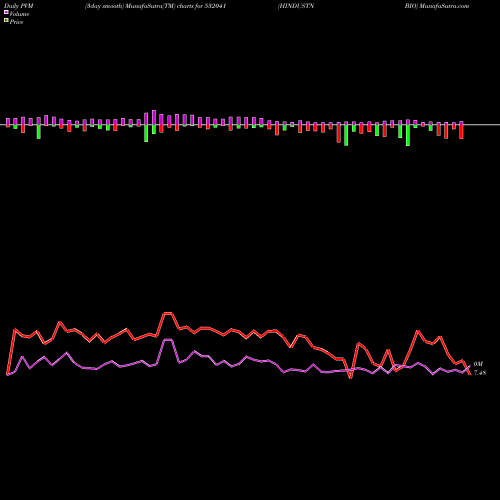Click the 'Price' legend label
The image size is (500, 500).
pos(16,22)
